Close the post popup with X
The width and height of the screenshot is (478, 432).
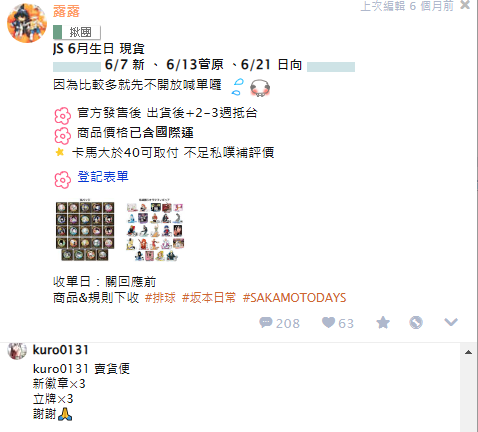[465, 5]
